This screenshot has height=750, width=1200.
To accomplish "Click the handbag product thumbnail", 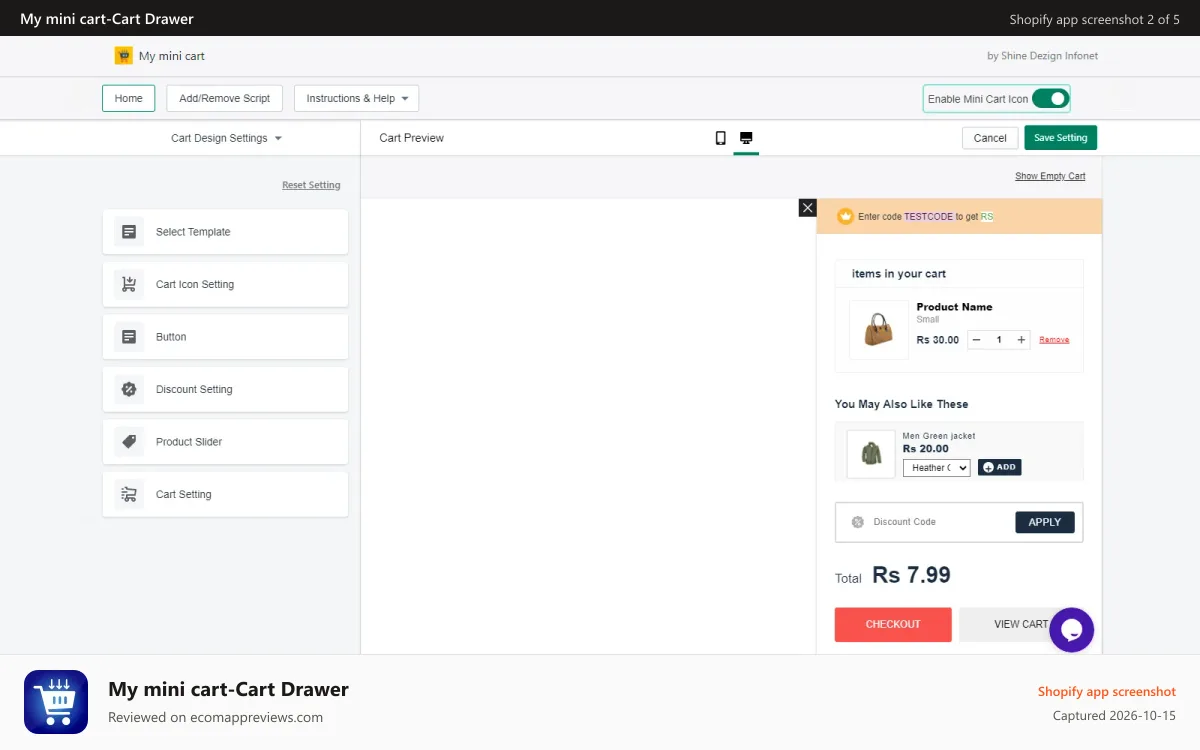I will (878, 329).
